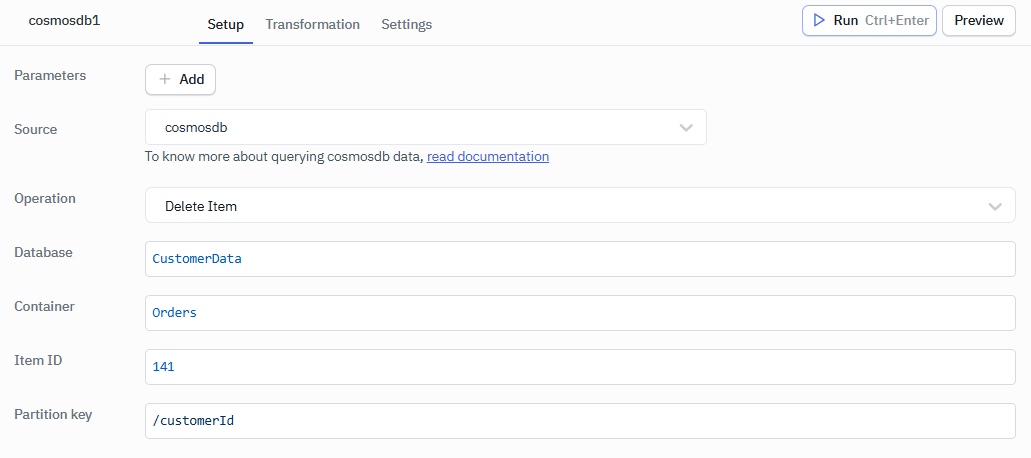Viewport: 1031px width, 458px height.
Task: Switch to the Setup tab
Action: (225, 24)
